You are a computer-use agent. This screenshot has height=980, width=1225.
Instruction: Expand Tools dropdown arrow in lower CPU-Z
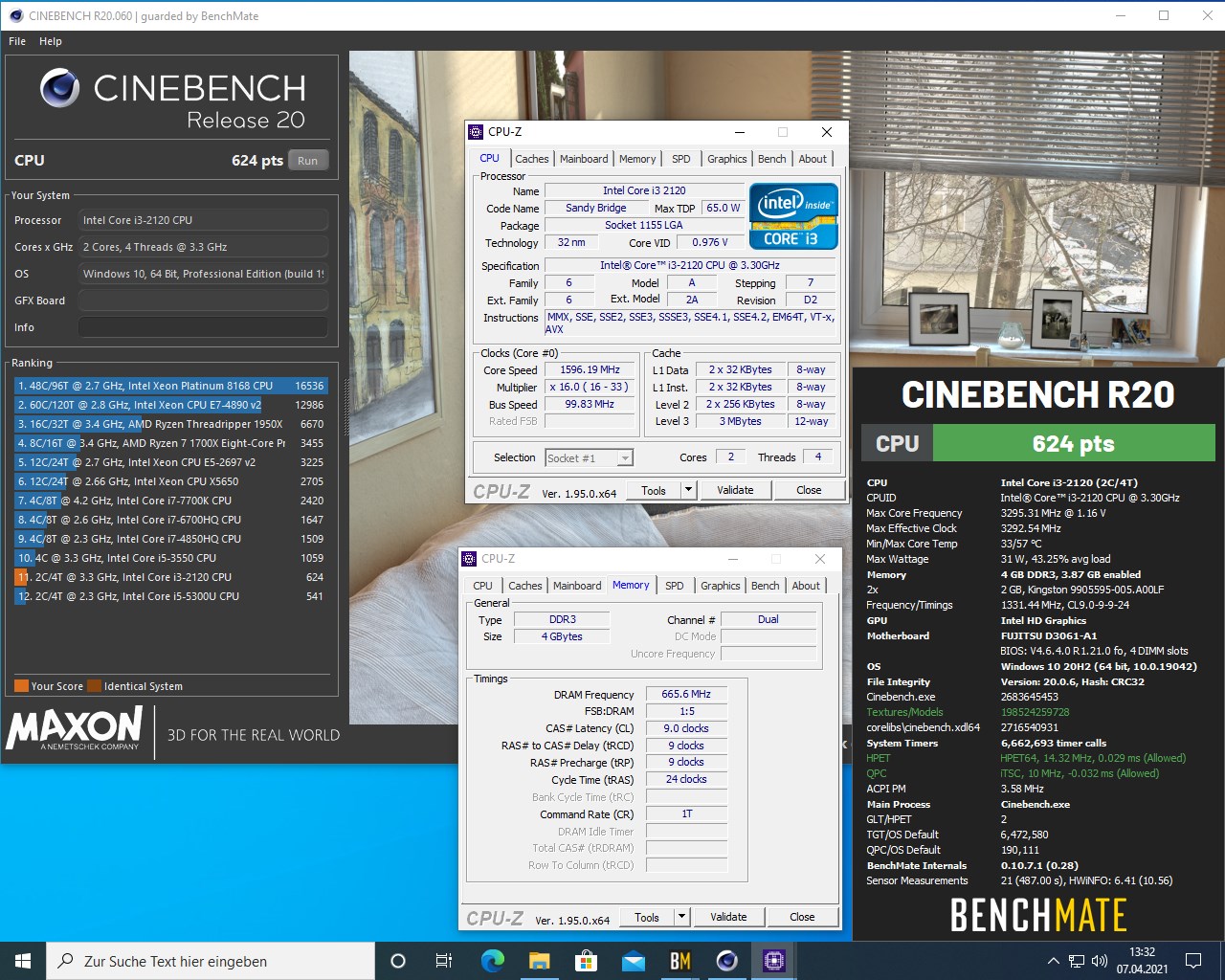680,917
